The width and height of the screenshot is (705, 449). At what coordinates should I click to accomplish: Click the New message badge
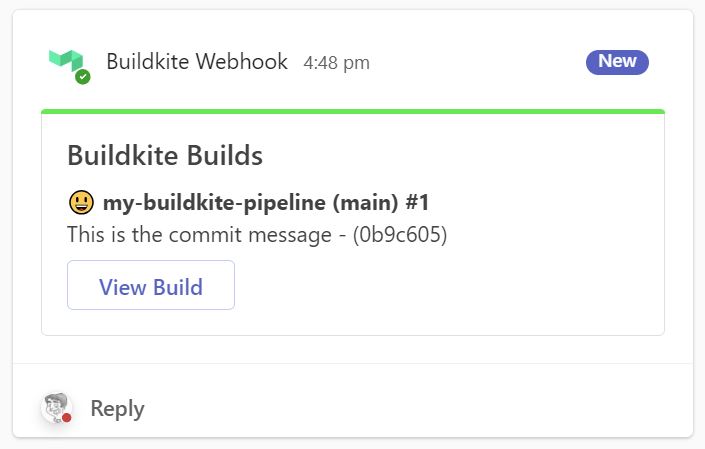point(617,62)
